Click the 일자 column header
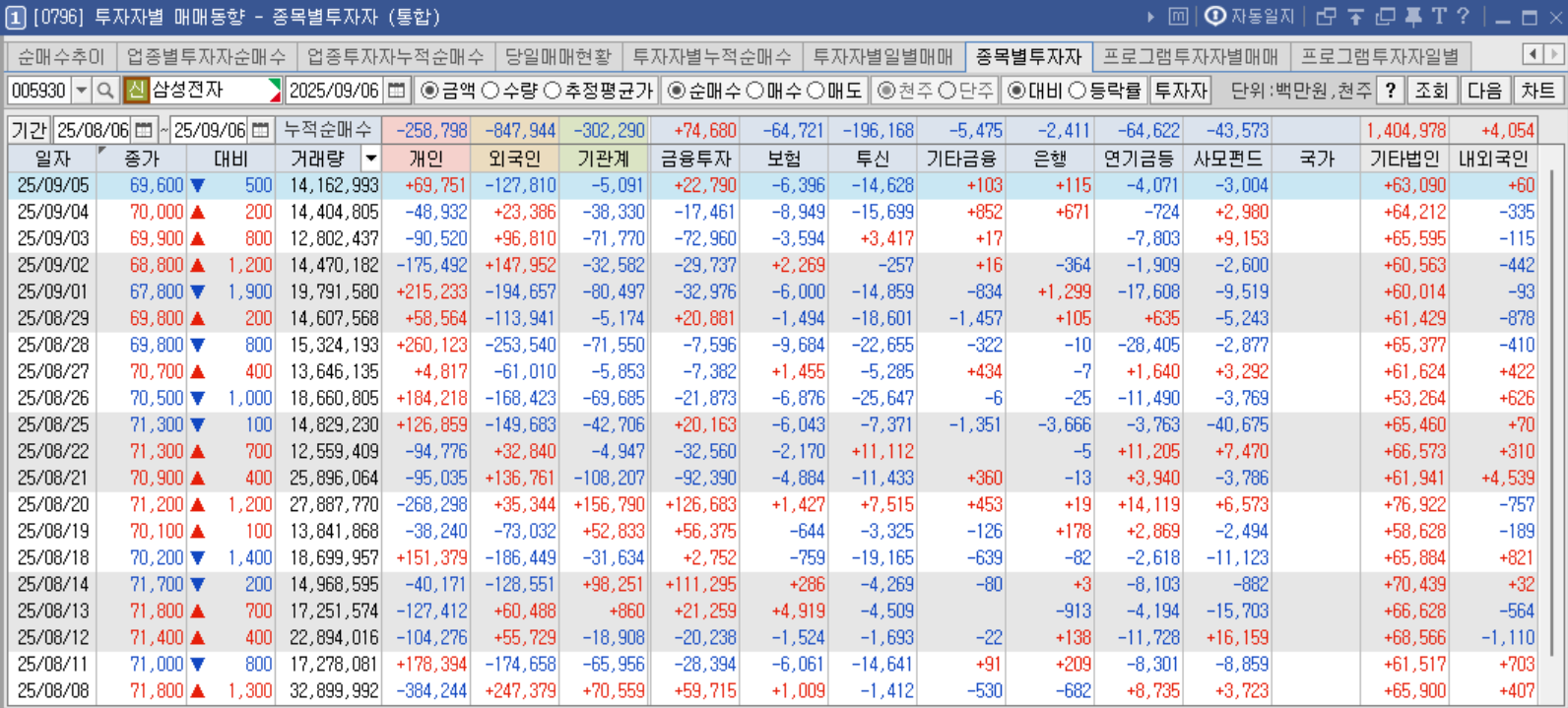Screen dimensions: 1568x708 click(52, 159)
